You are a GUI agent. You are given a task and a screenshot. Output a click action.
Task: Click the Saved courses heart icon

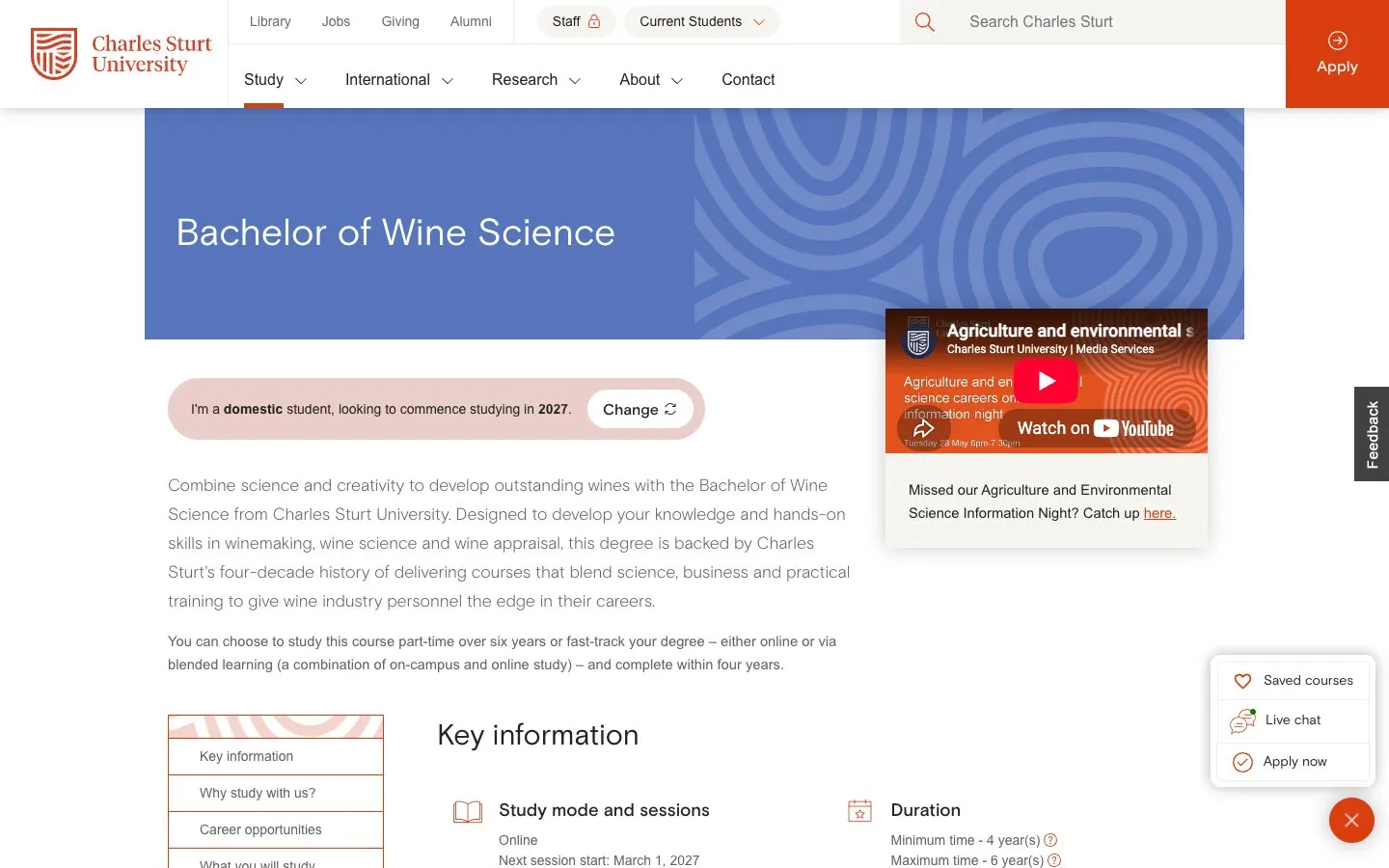point(1243,681)
